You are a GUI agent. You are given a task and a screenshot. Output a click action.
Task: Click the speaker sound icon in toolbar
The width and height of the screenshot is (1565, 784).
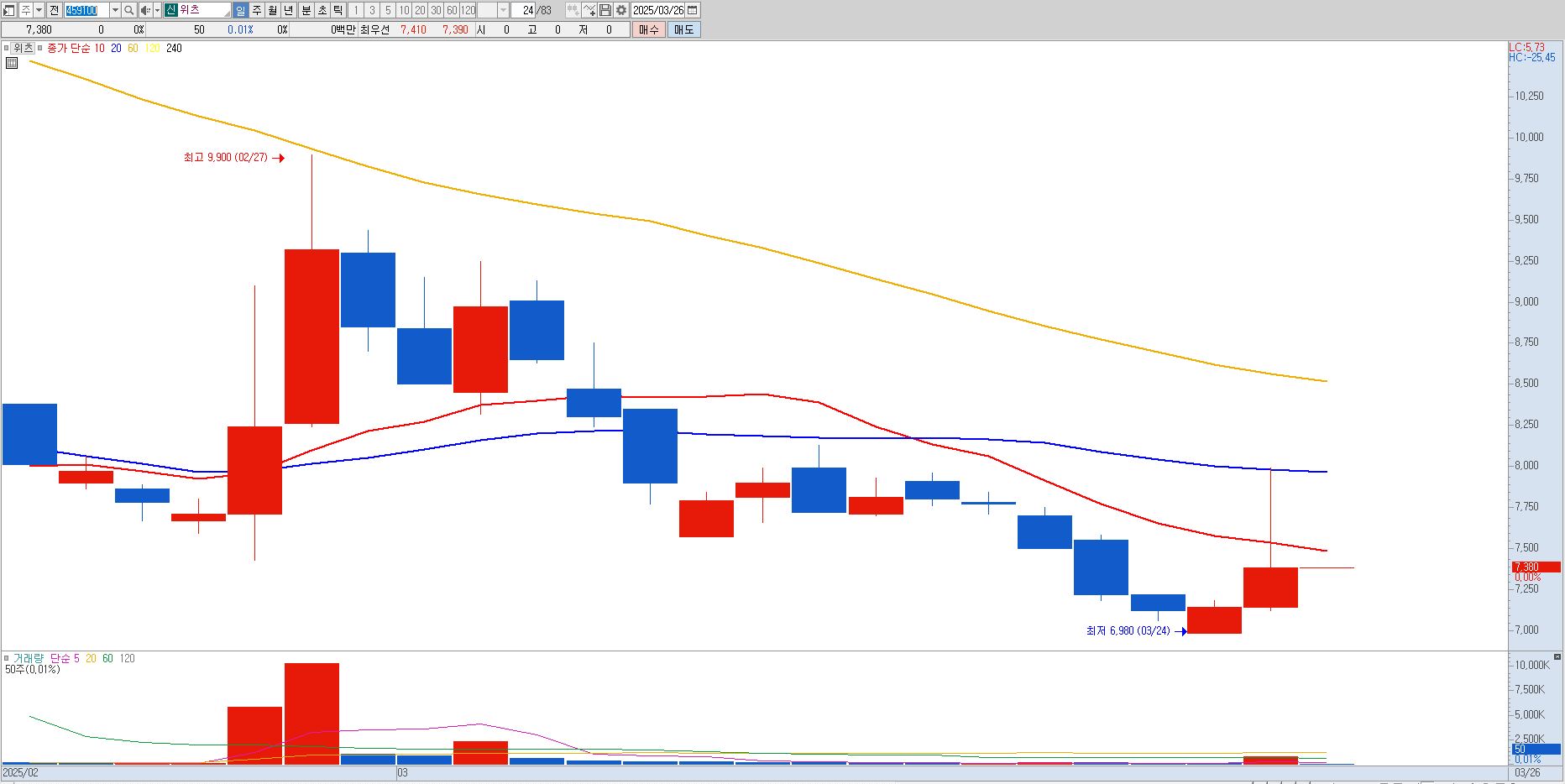[x=145, y=10]
